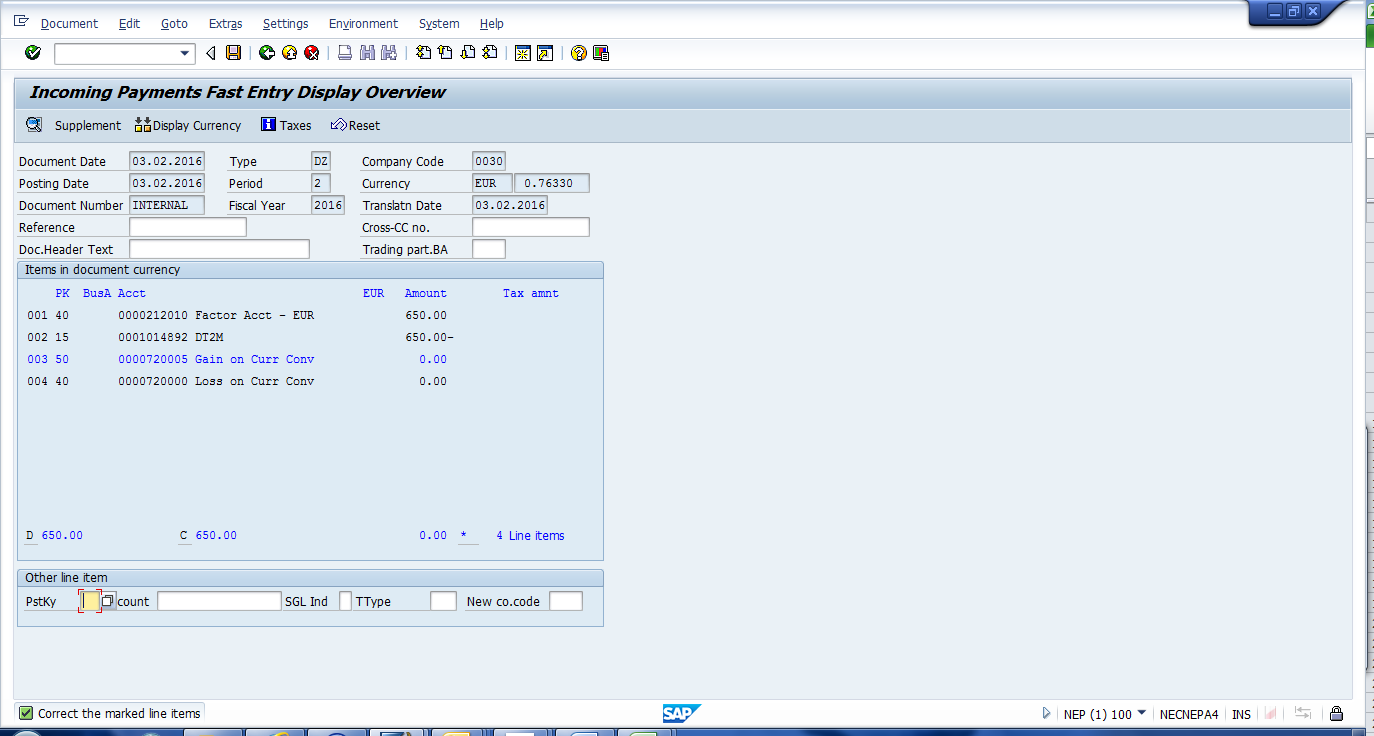
Task: Click the Display Currency button
Action: 188,125
